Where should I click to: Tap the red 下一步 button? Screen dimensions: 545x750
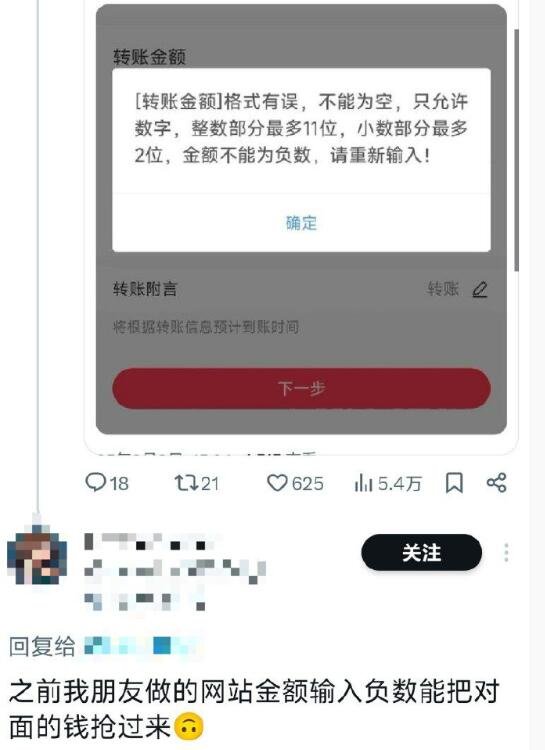point(301,388)
